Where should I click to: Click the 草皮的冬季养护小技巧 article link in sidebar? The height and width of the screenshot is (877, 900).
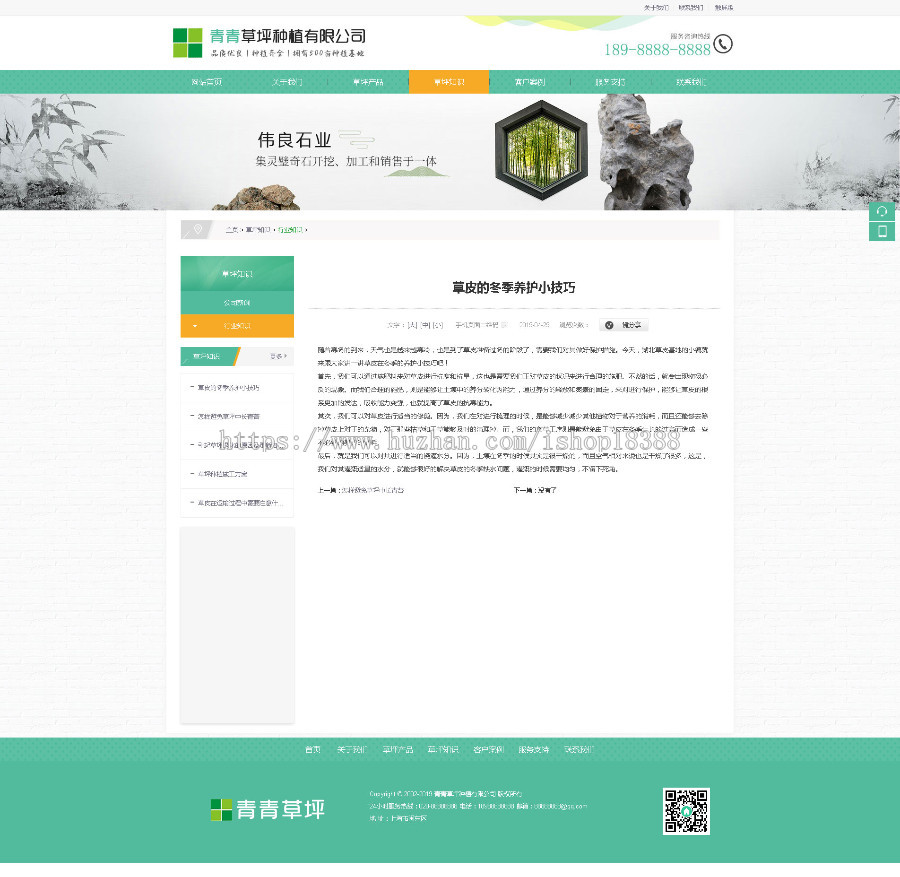232,388
